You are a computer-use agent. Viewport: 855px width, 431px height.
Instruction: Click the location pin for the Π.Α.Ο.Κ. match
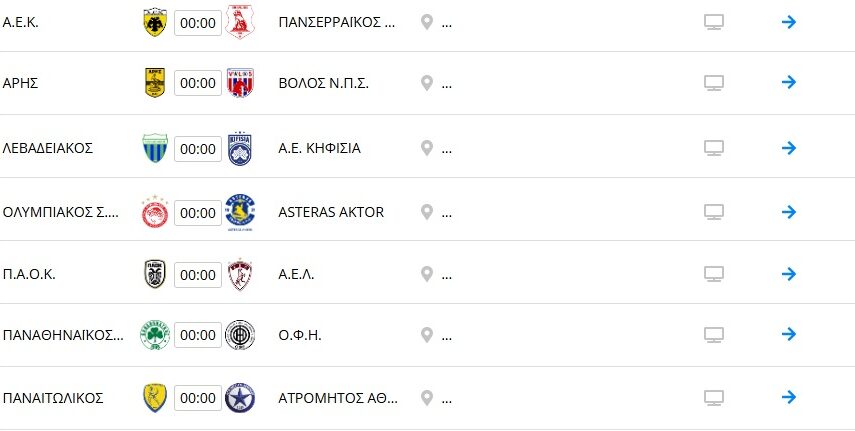(426, 274)
